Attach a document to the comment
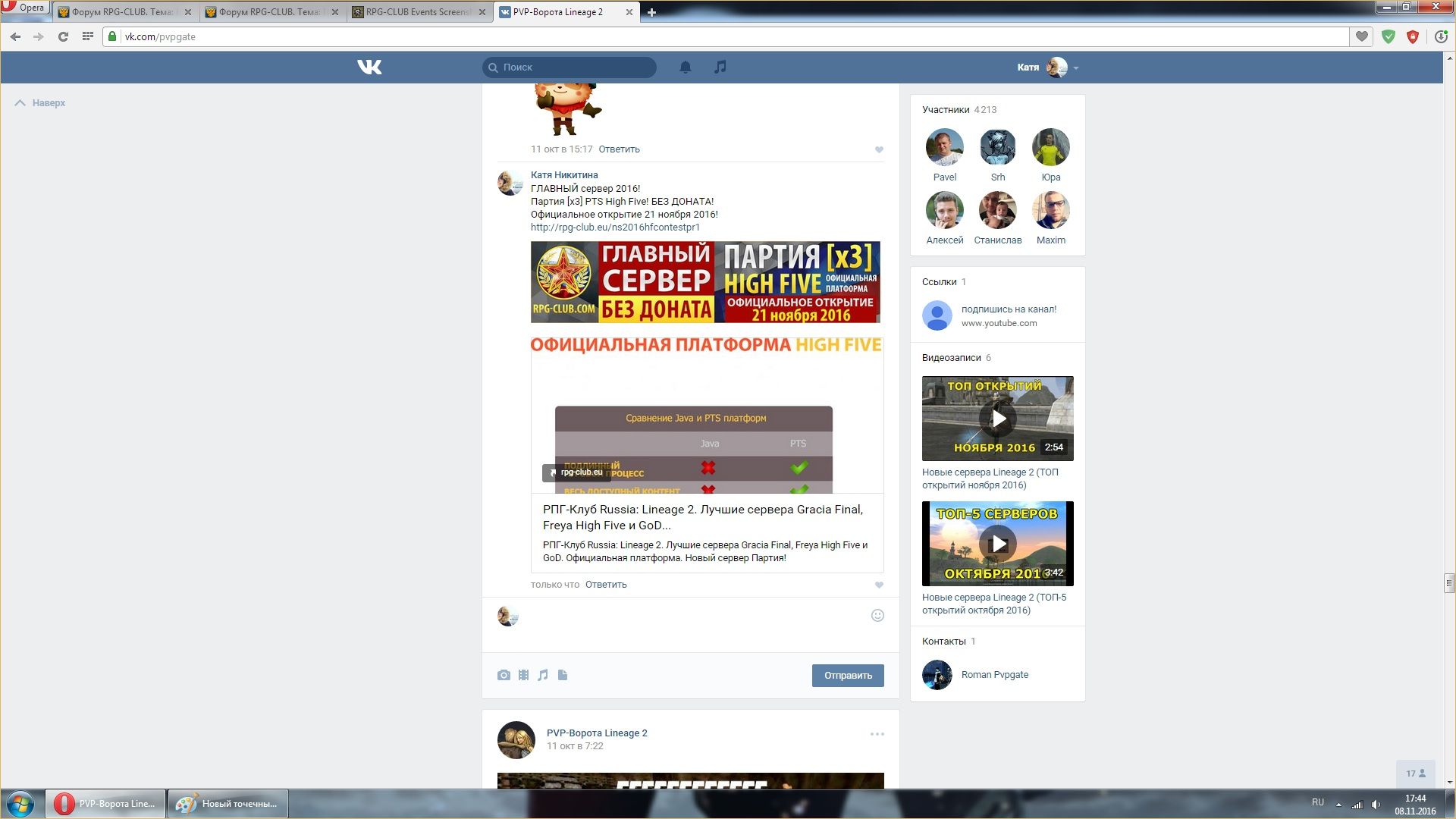Screen dimensions: 1456x819 tap(563, 675)
